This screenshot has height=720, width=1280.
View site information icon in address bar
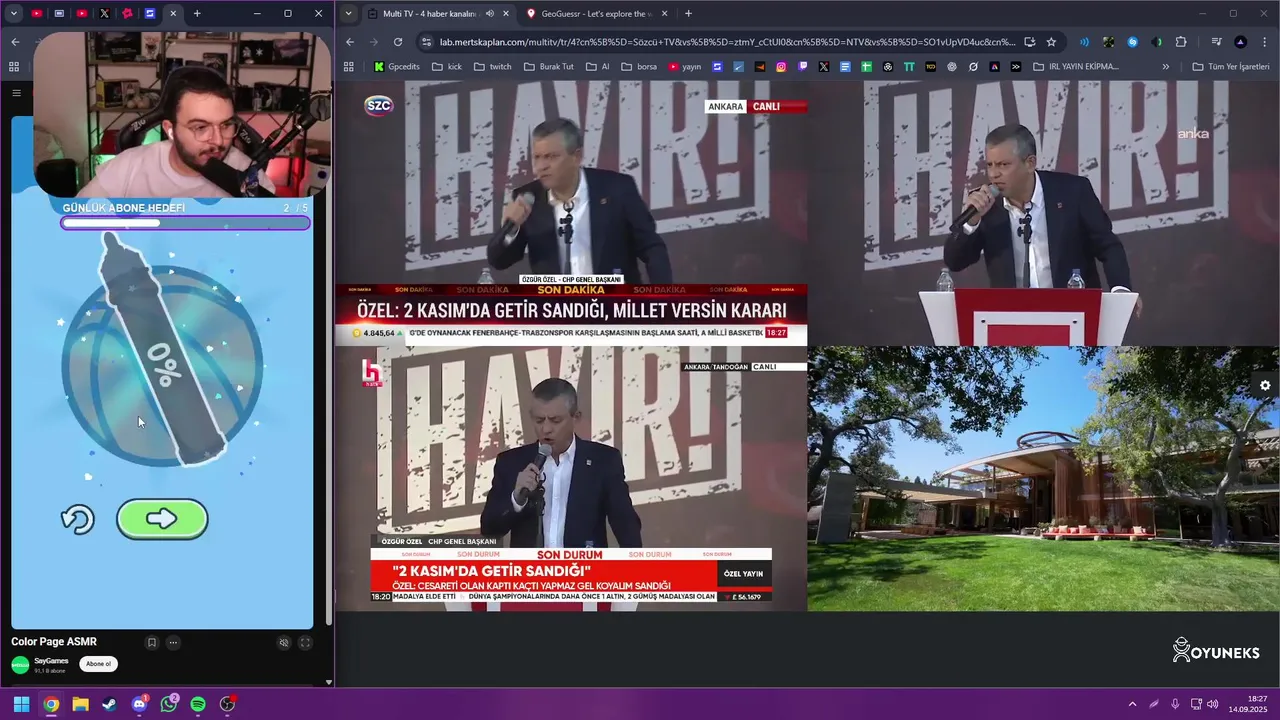pos(427,42)
